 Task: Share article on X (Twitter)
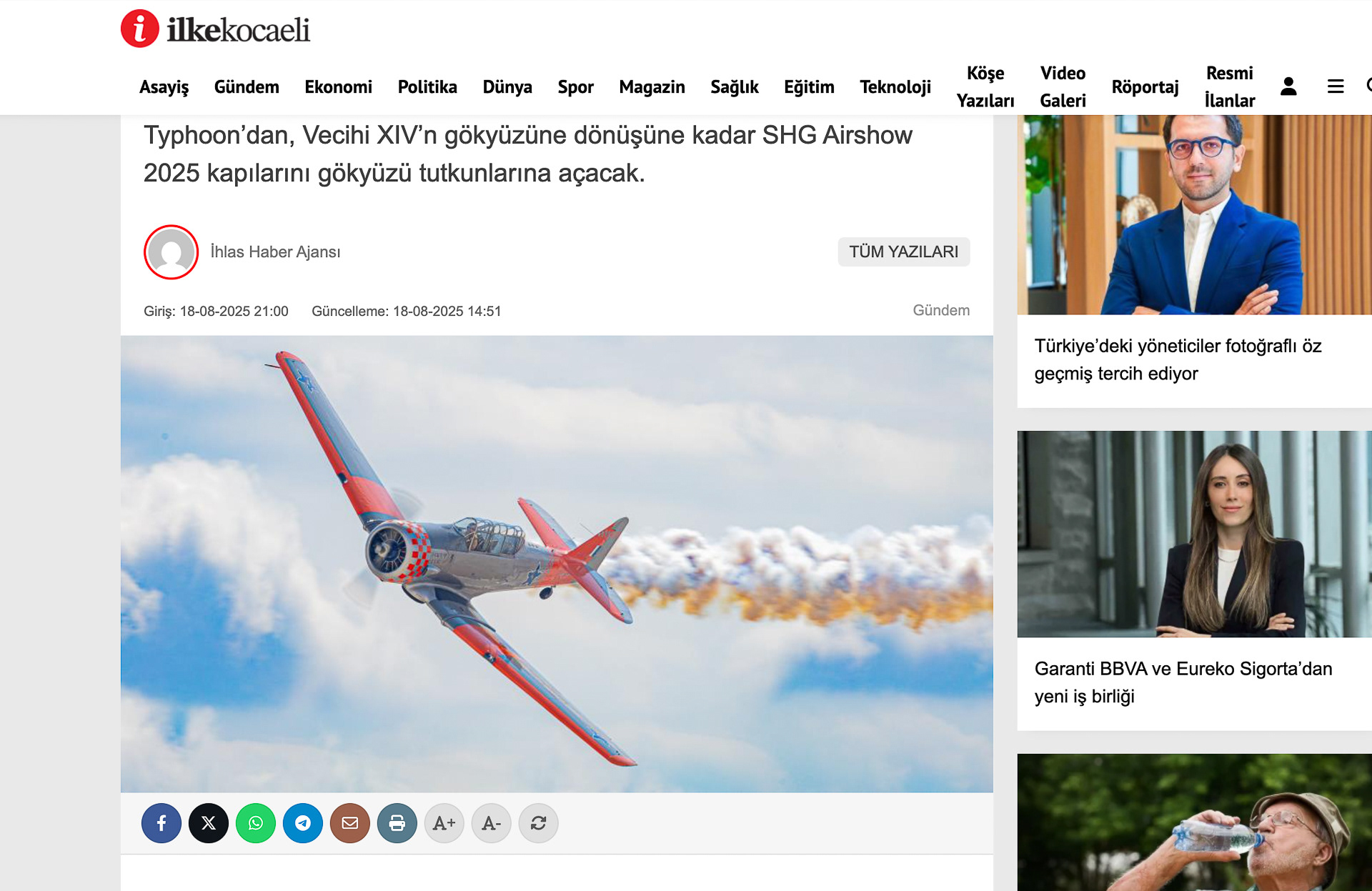209,823
